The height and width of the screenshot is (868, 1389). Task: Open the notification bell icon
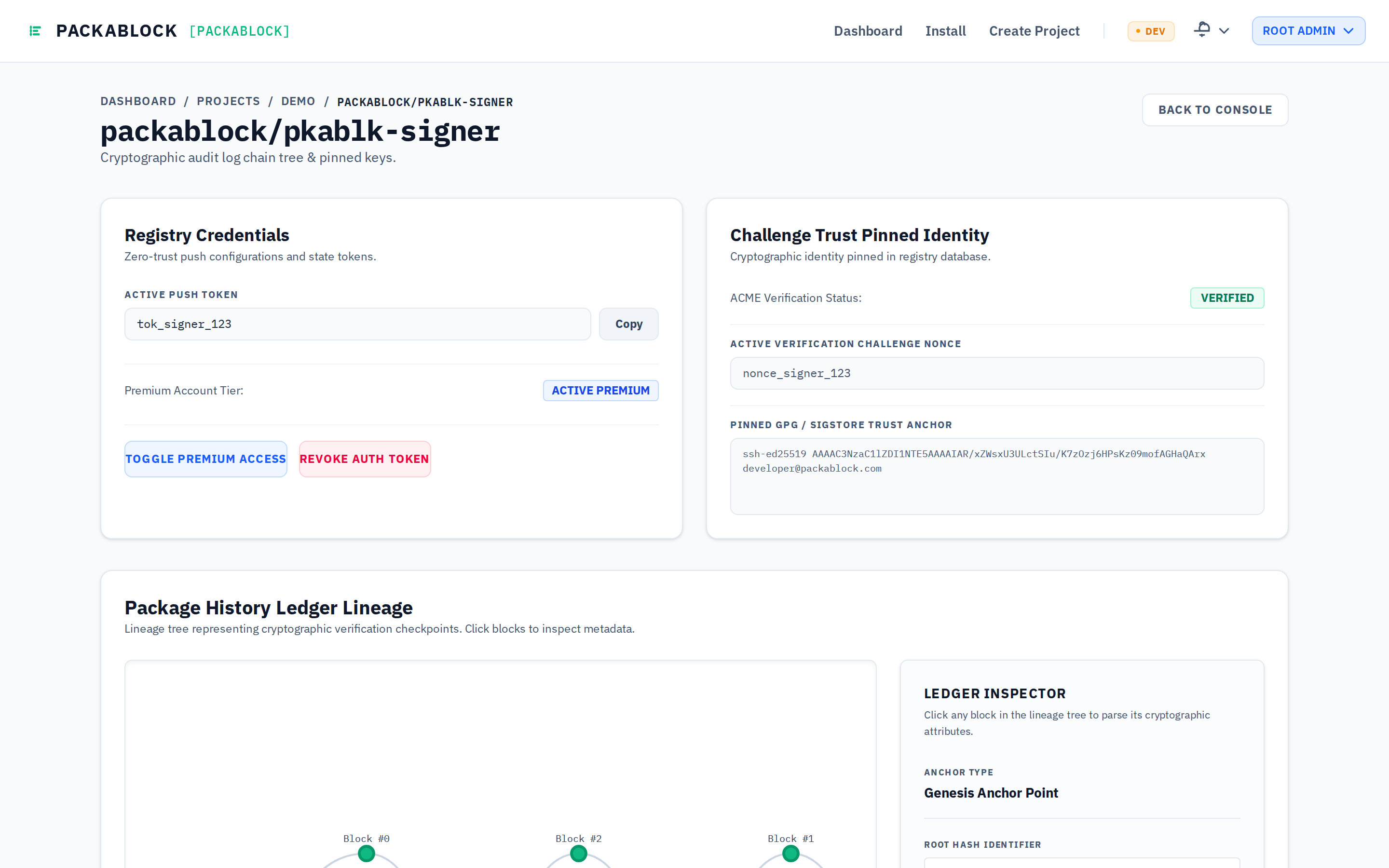(1202, 30)
